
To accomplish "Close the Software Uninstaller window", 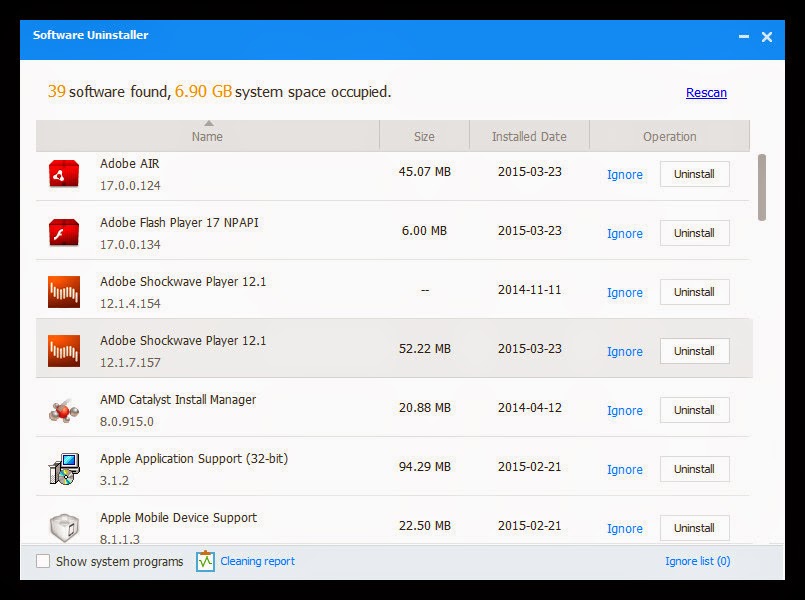I will [x=766, y=37].
